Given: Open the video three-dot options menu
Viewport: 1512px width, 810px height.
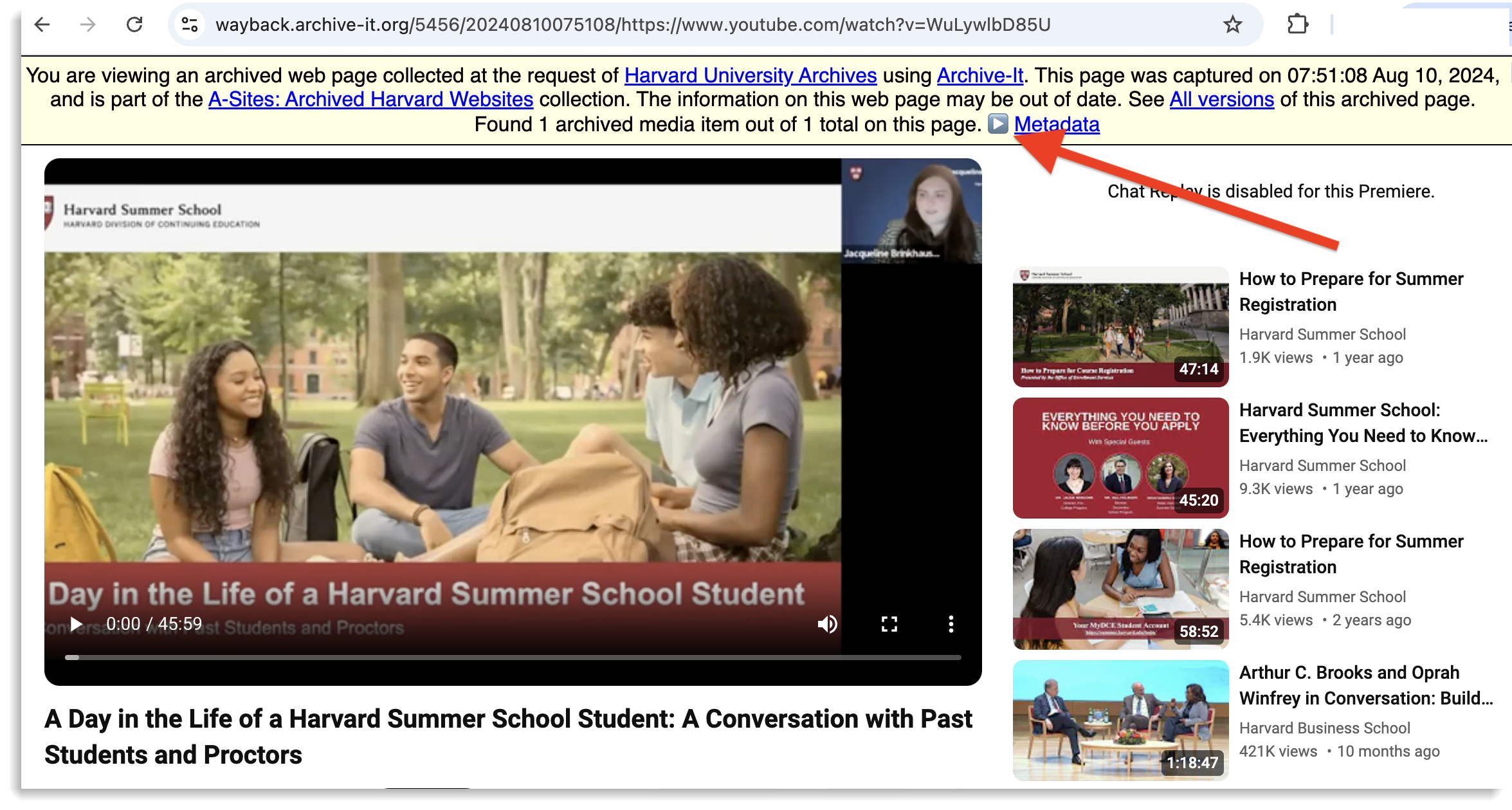Looking at the screenshot, I should [x=951, y=623].
